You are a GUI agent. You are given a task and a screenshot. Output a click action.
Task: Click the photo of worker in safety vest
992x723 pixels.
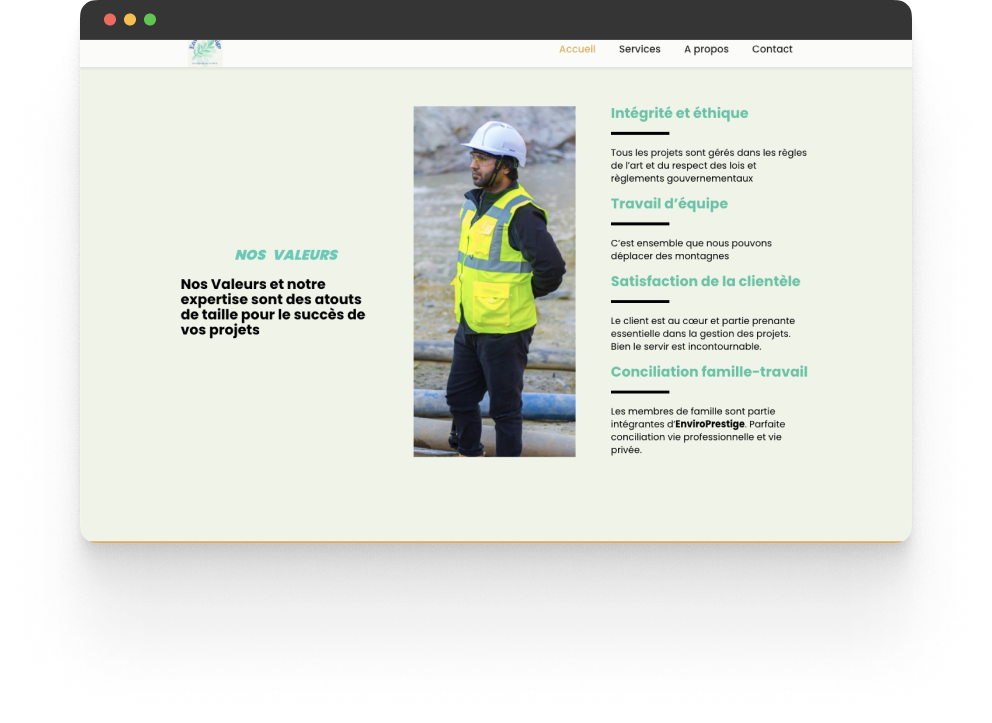494,281
